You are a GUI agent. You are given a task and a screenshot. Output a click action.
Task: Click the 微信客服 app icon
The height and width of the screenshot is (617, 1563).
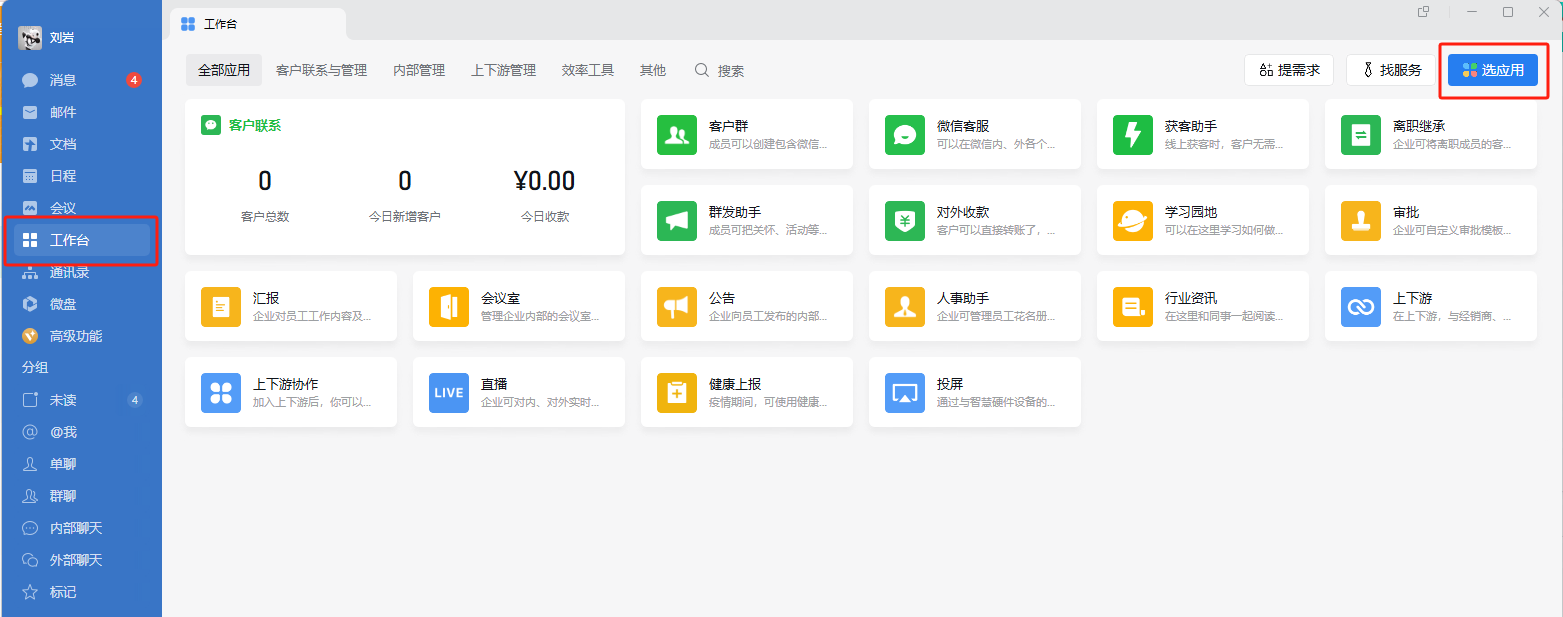click(x=905, y=134)
